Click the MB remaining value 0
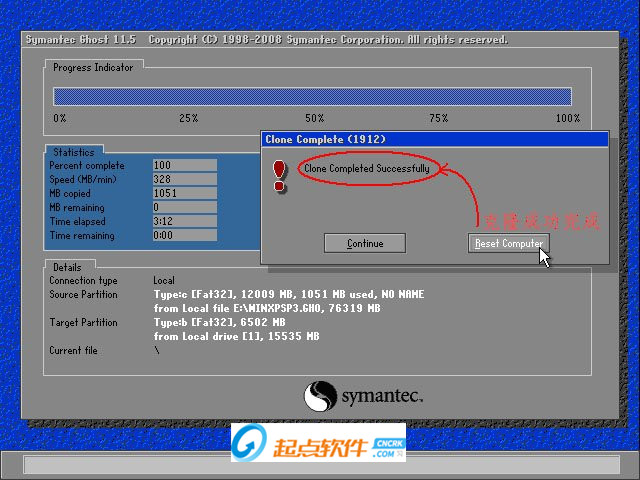Screen dimensions: 640x480 point(185,207)
